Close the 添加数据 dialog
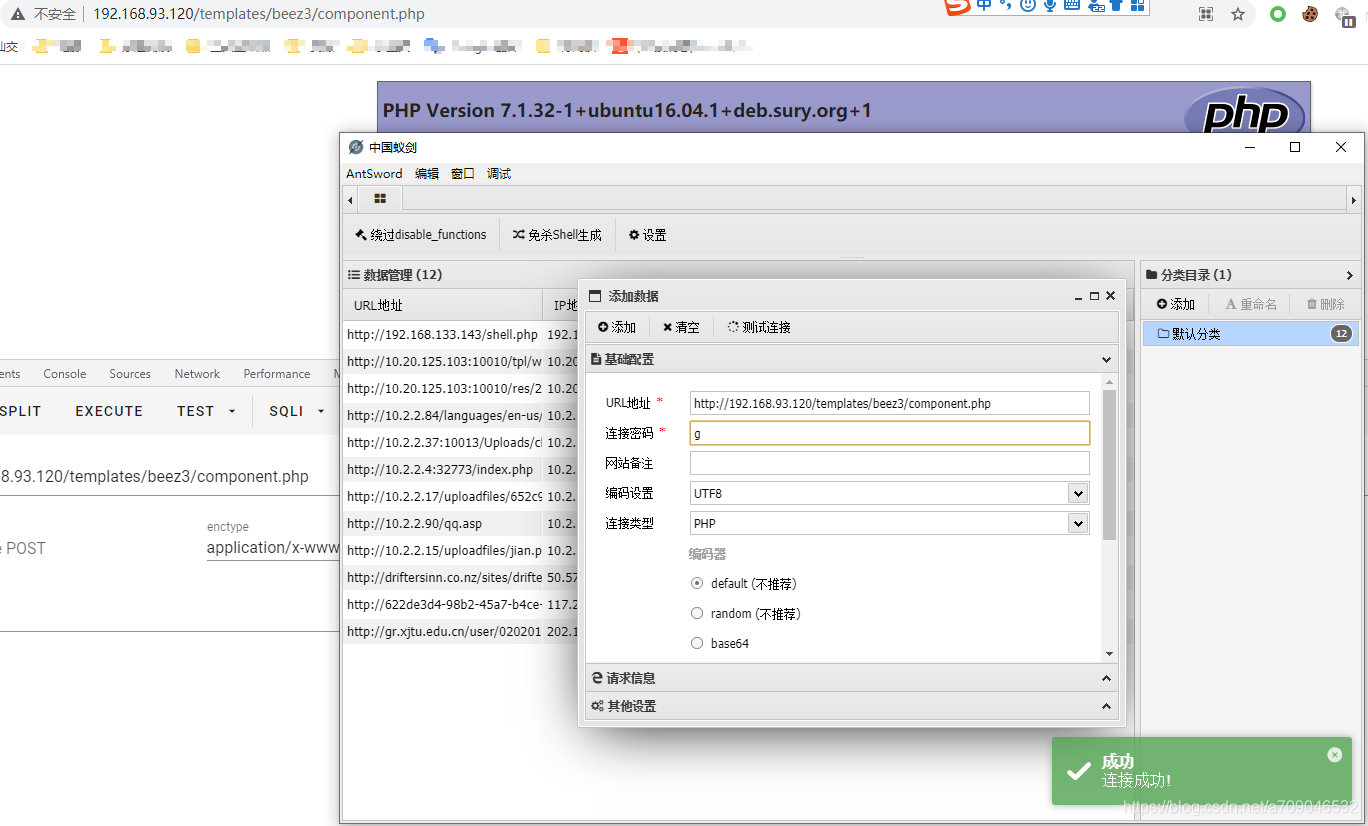 [1110, 296]
